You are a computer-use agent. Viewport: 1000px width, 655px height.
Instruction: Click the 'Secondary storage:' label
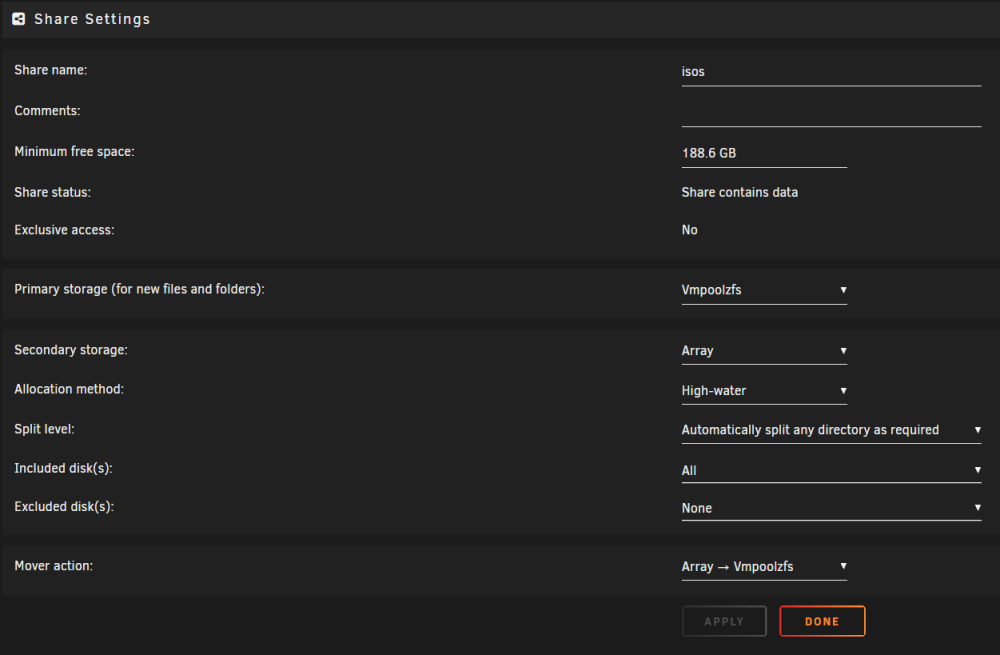[x=71, y=350]
